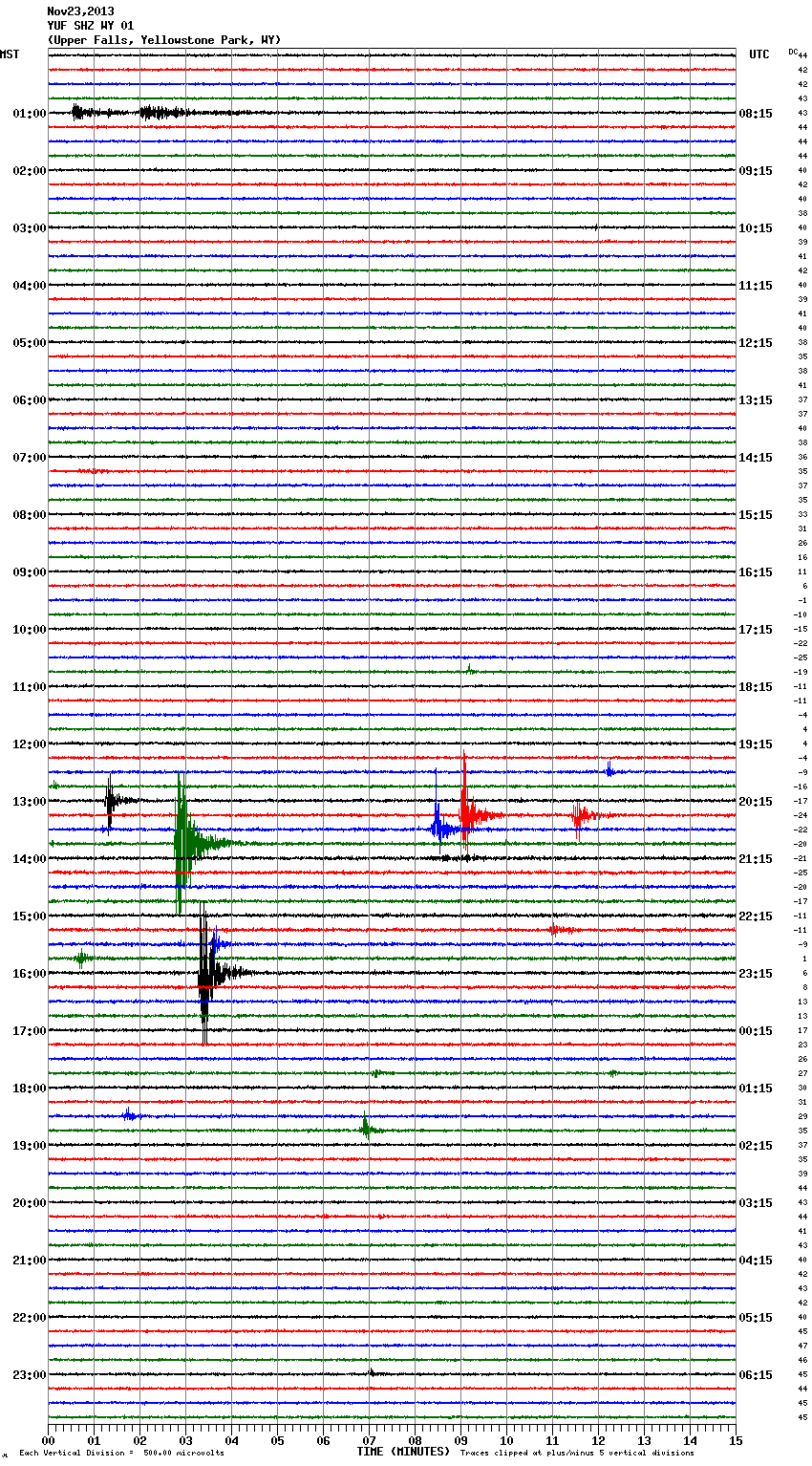Select the 19:00 MST time label
The image size is (812, 1466).
(29, 1146)
